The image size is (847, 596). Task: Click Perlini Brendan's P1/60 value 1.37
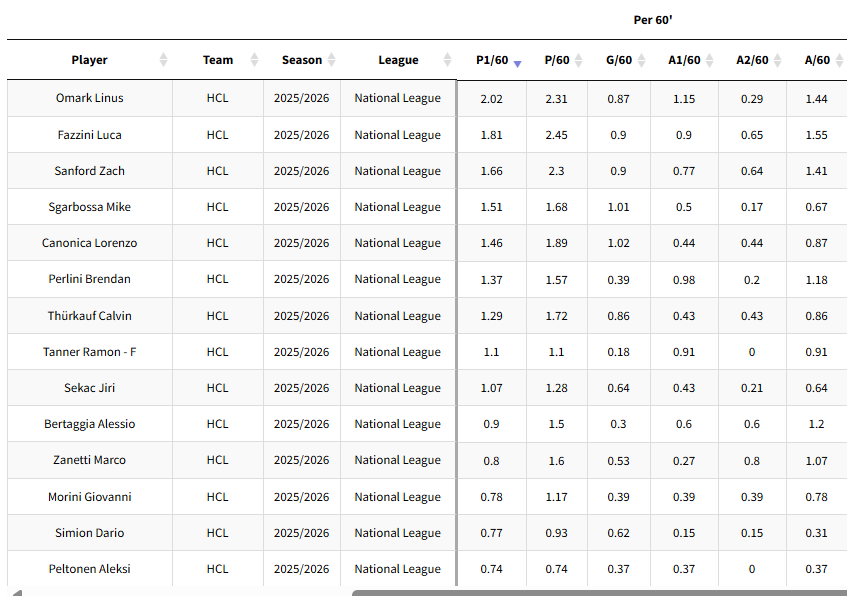pyautogui.click(x=491, y=280)
